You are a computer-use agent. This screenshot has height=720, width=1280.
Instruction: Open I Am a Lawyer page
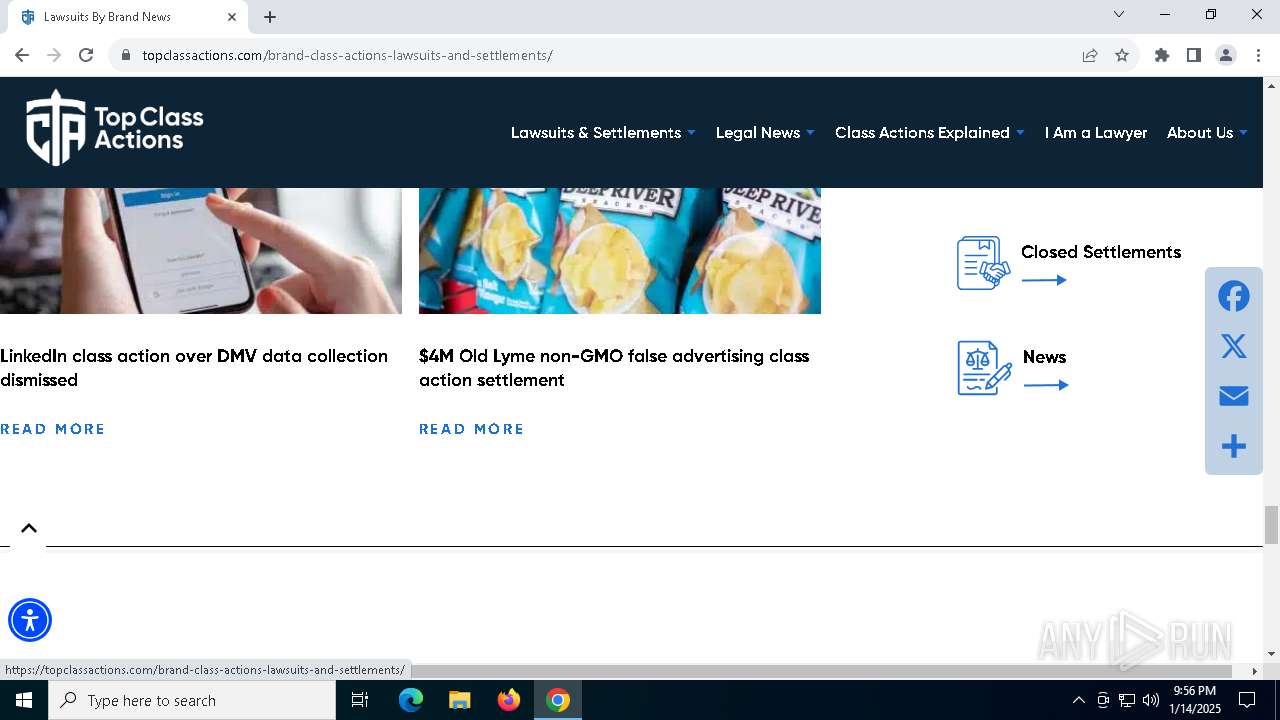click(1096, 132)
